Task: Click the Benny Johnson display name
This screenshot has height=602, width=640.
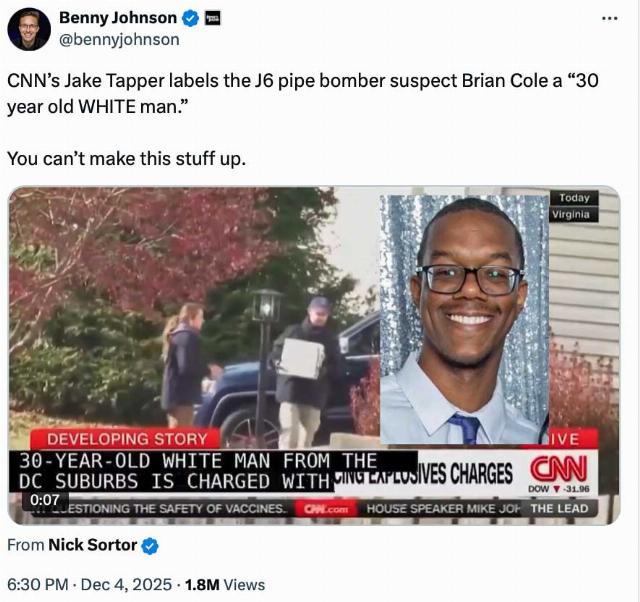Action: pyautogui.click(x=118, y=18)
